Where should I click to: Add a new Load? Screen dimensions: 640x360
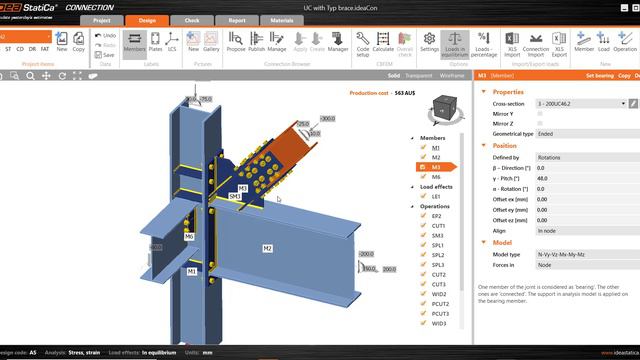(x=604, y=42)
